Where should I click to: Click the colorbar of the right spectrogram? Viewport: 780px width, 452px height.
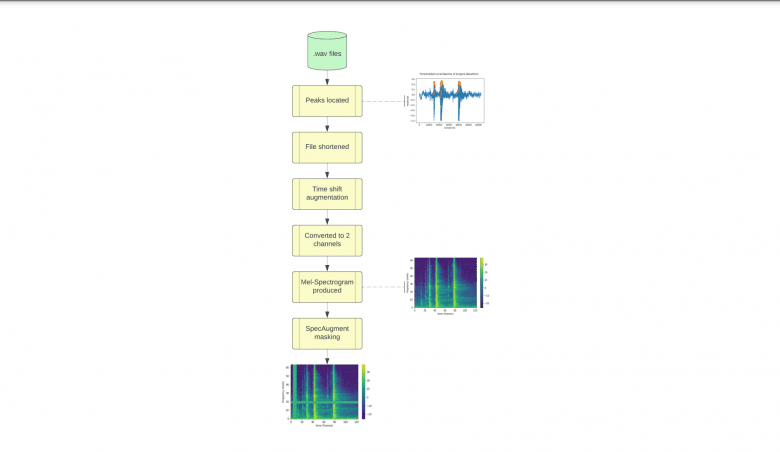coord(481,283)
